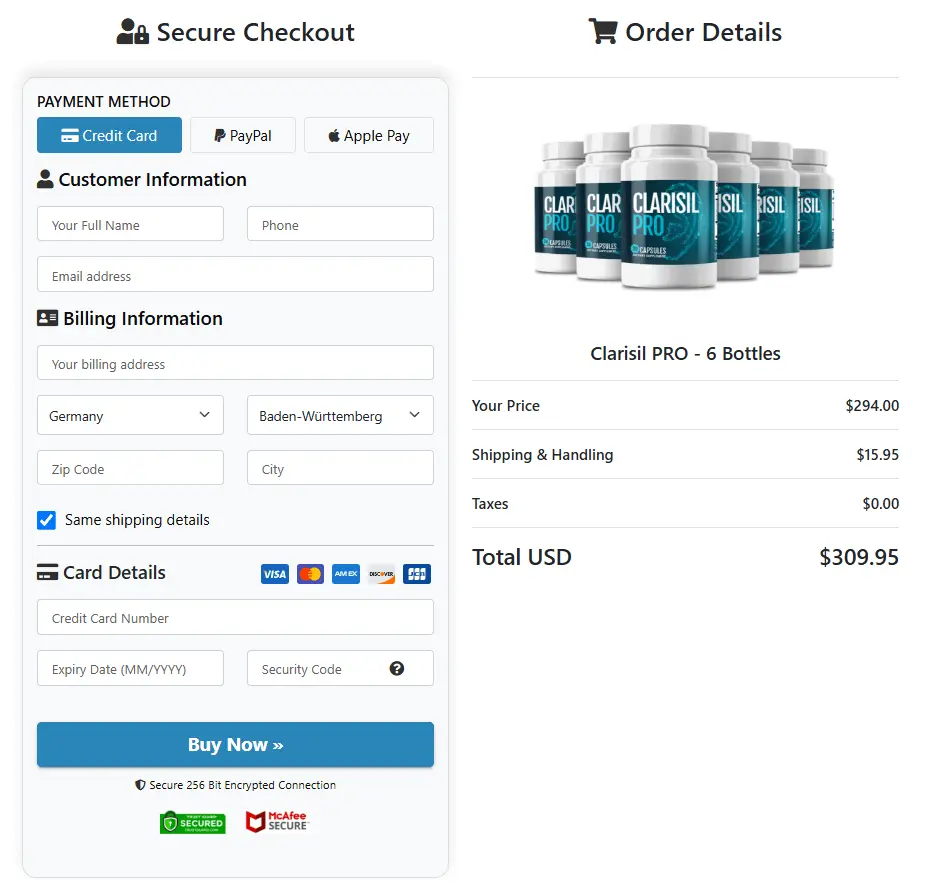932x892 pixels.
Task: Click the JCB card icon
Action: click(417, 574)
